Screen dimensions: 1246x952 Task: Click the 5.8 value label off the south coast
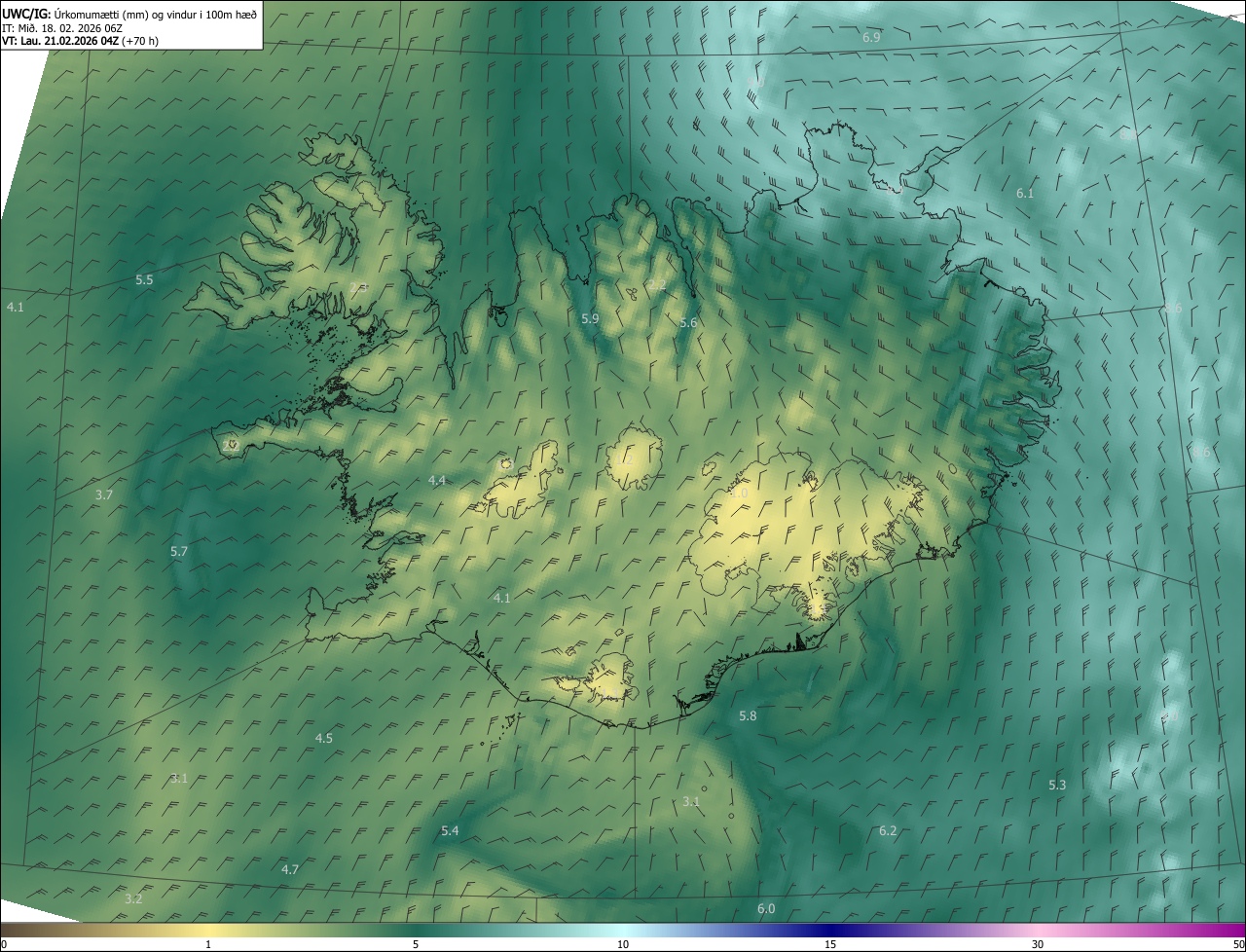[x=748, y=716]
